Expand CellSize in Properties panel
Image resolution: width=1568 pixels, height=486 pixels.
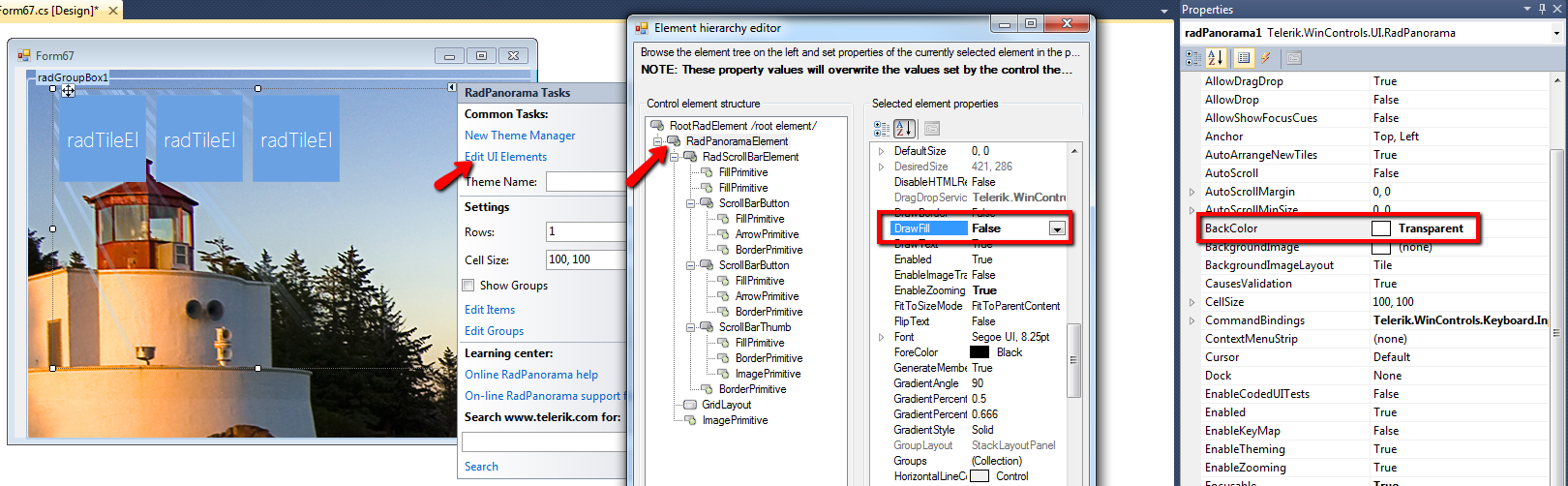1192,302
